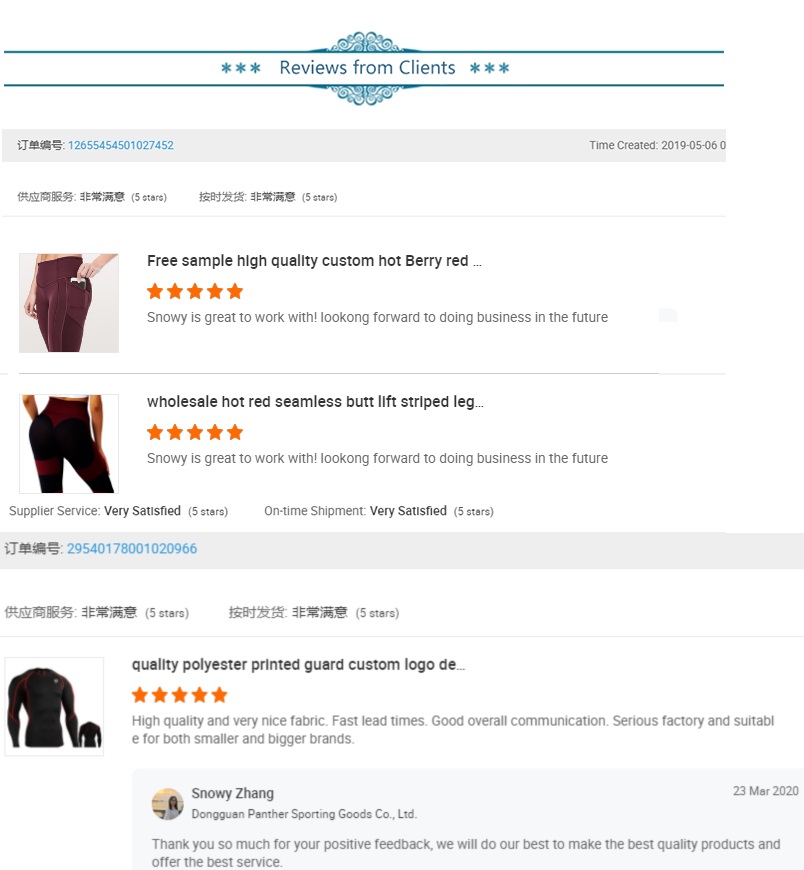Viewport: 804px width, 870px height.
Task: Open order number 12655454501027452 link
Action: point(121,145)
